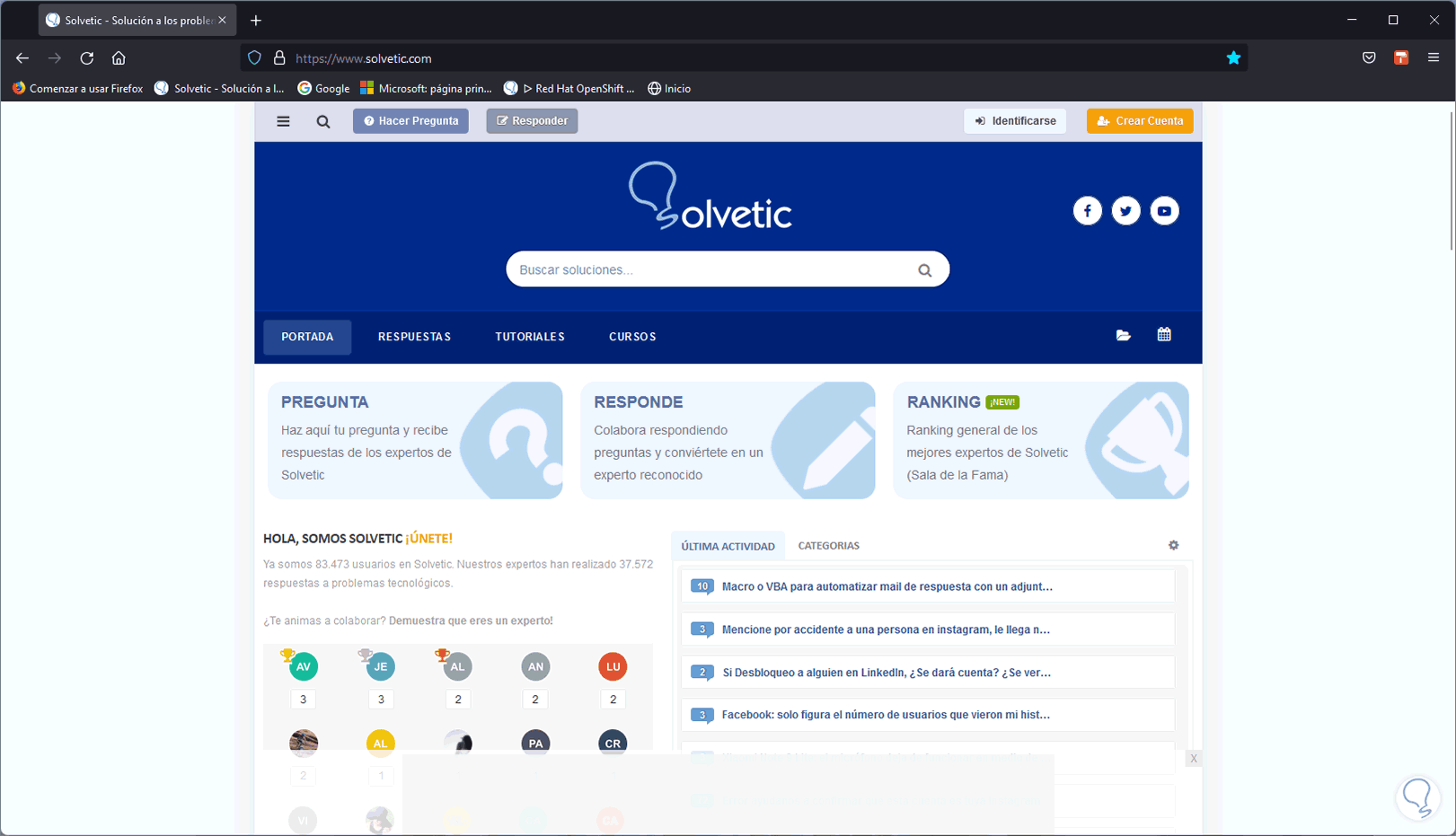Click the browser address bar
1456x836 pixels.
(x=746, y=58)
